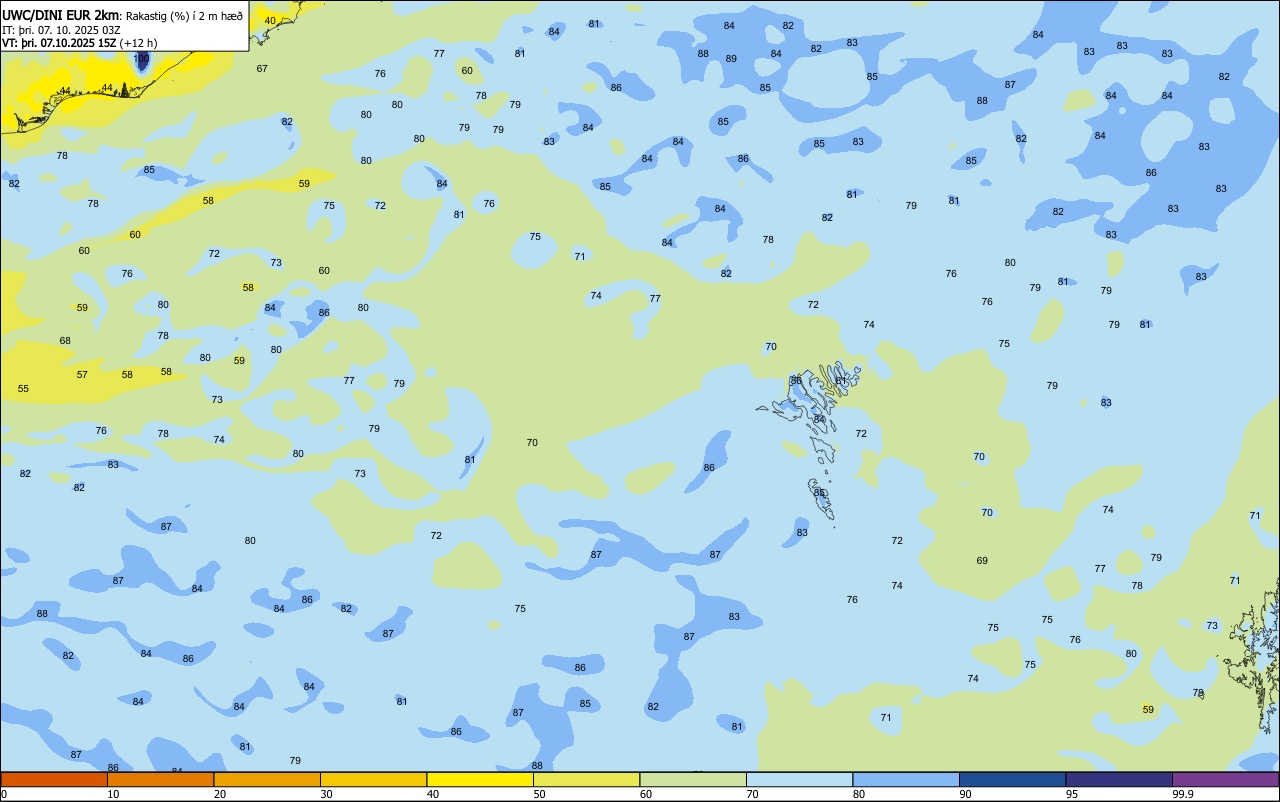Click the '99.9' legend label

pos(1183,794)
